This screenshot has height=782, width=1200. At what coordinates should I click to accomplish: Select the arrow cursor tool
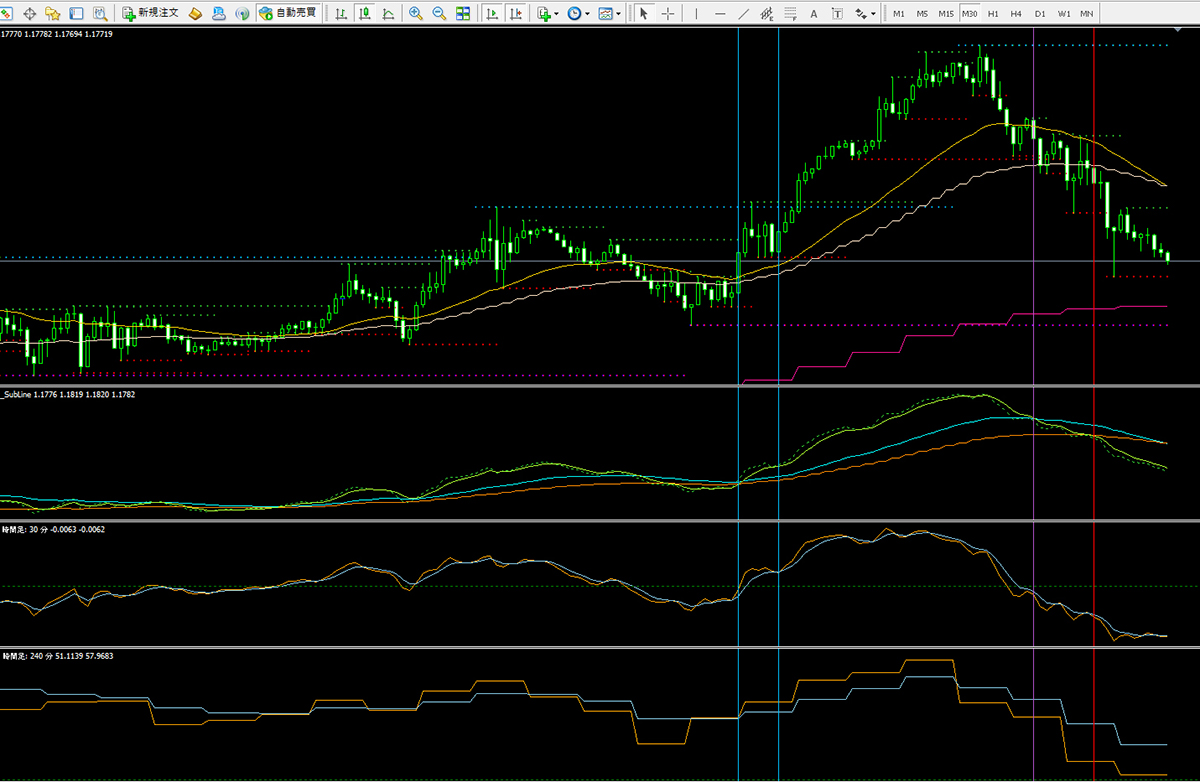(x=644, y=14)
